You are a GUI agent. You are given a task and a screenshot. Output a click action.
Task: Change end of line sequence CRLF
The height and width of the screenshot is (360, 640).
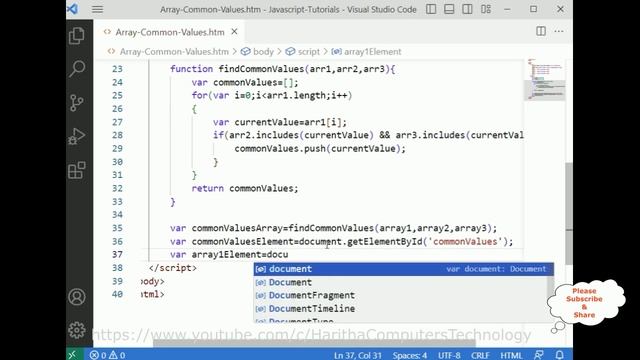coord(480,356)
